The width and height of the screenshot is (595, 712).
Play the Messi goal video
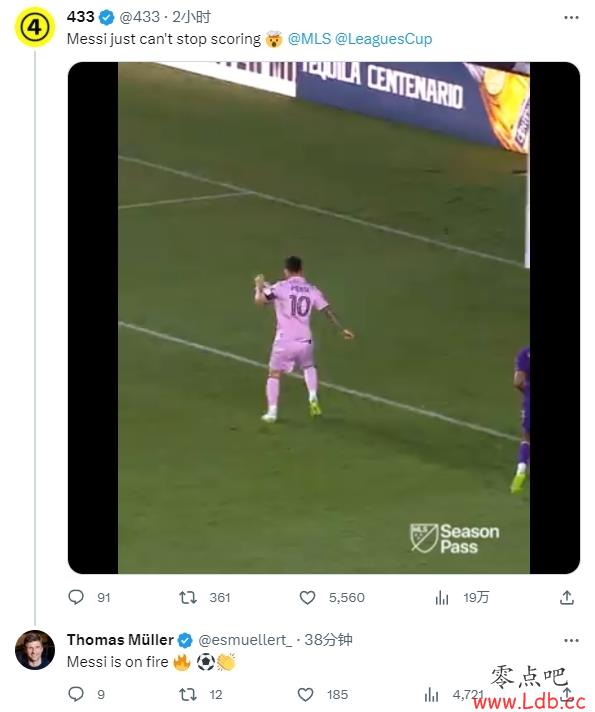[324, 317]
